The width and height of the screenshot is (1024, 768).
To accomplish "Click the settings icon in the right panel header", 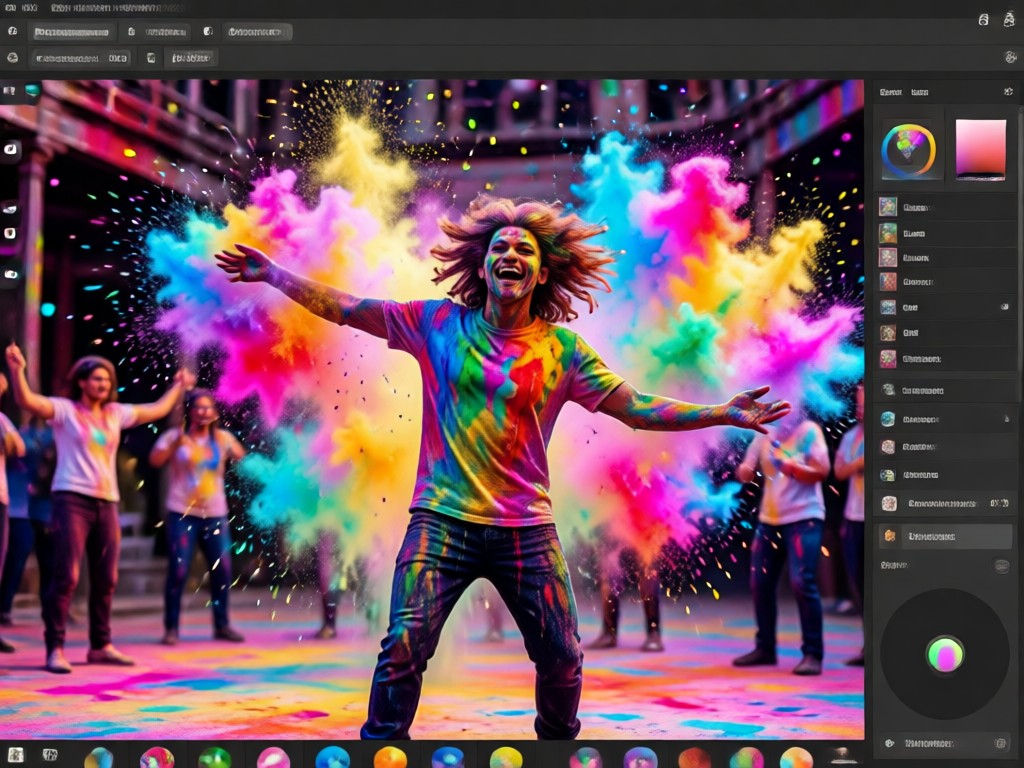I will (1008, 92).
